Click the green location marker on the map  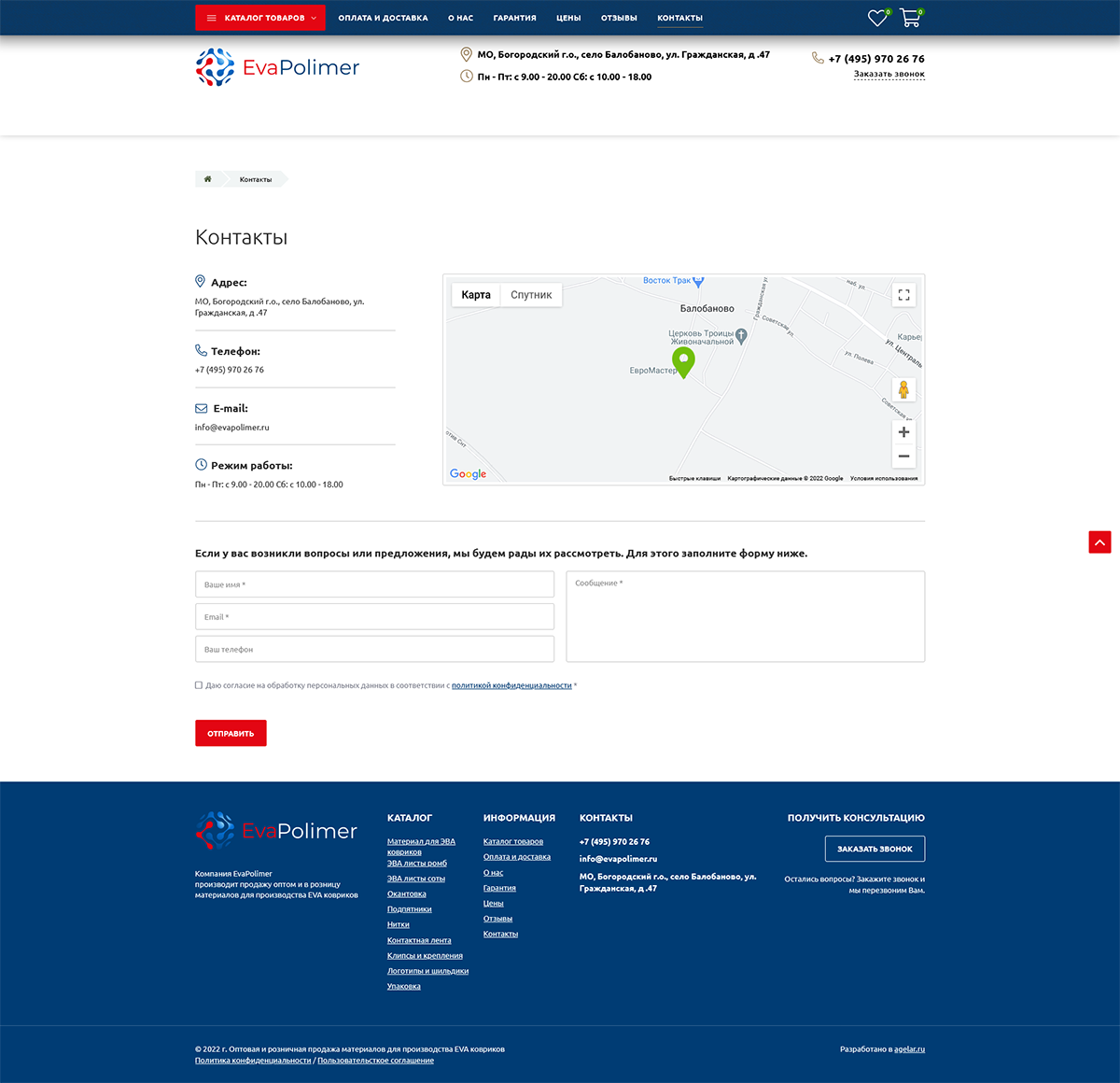683,362
